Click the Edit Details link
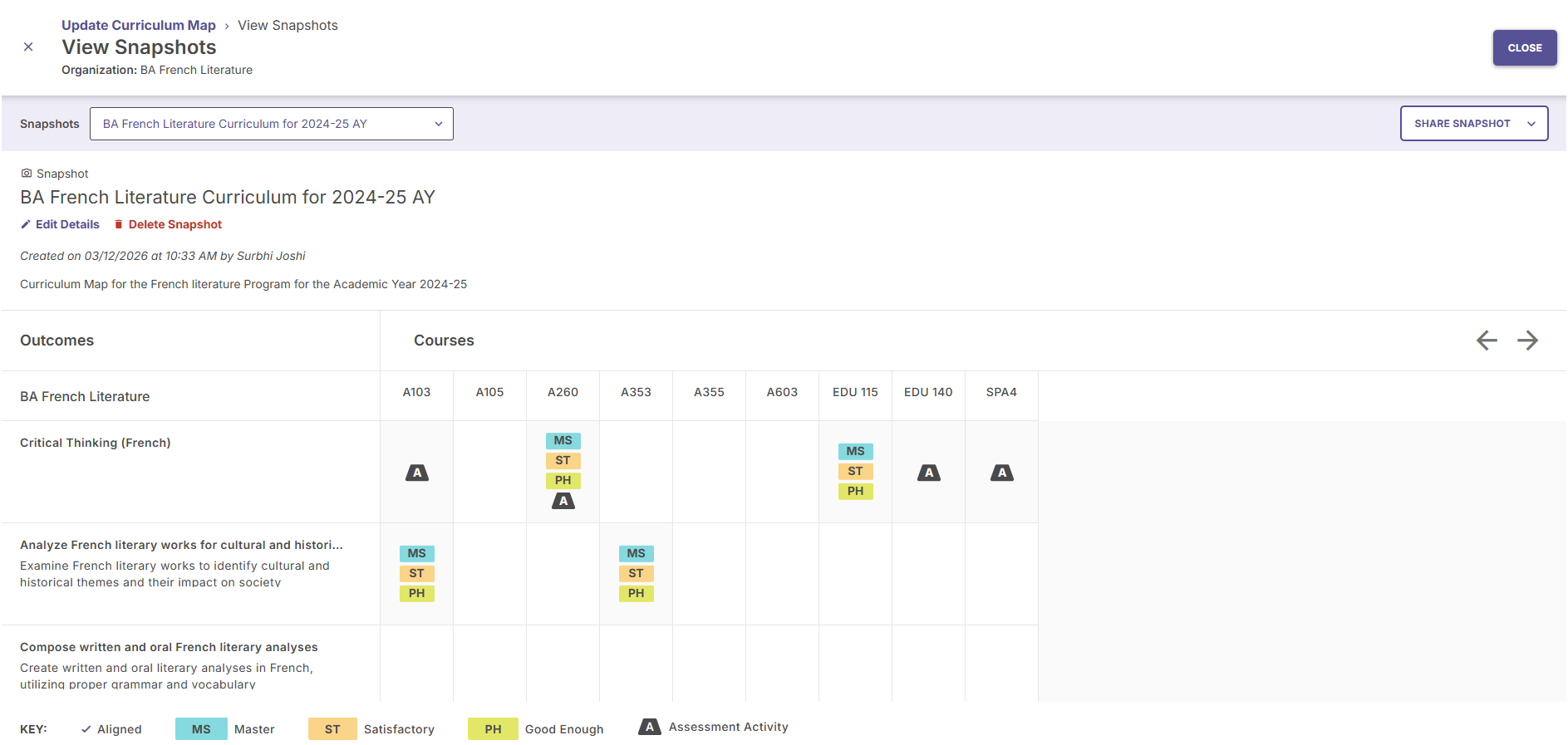 [x=67, y=225]
